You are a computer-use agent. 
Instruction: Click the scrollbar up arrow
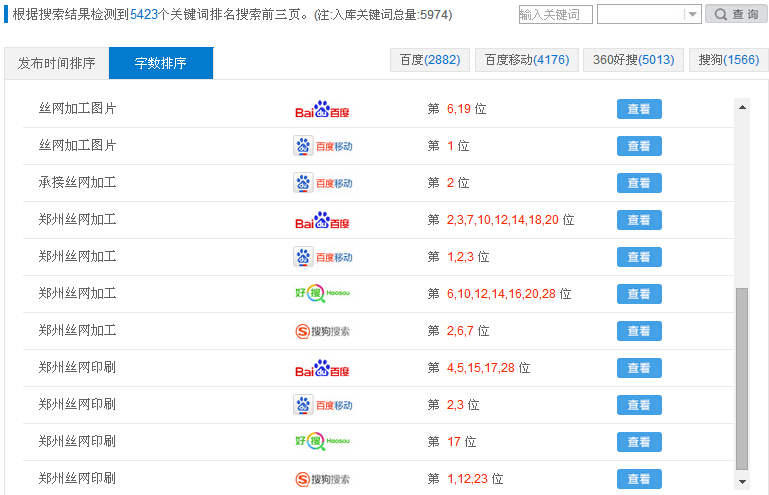742,107
